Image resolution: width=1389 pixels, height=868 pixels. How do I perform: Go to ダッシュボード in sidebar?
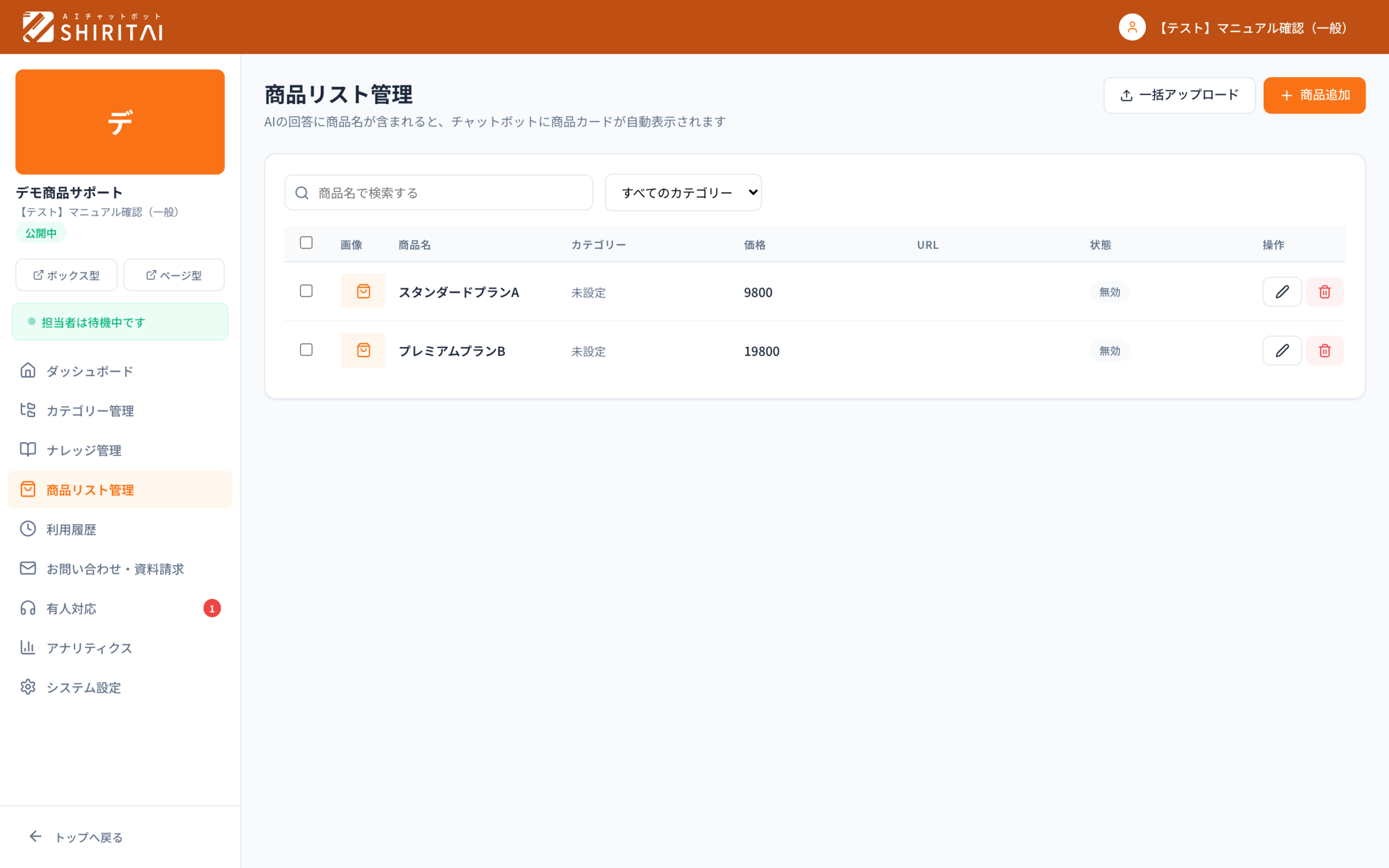coord(120,371)
